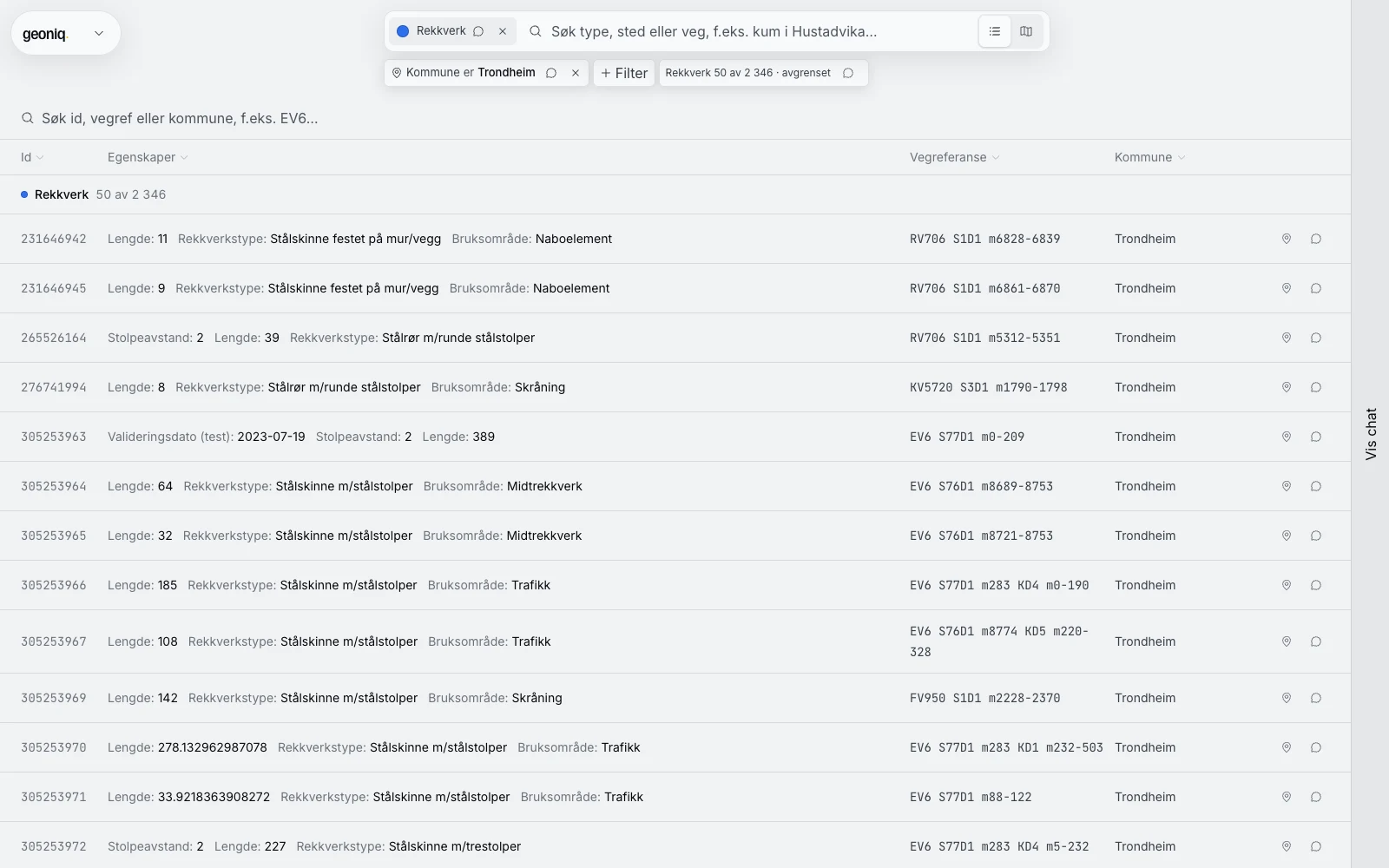
Task: Remove the Rekkverk type chip
Action: (x=503, y=31)
